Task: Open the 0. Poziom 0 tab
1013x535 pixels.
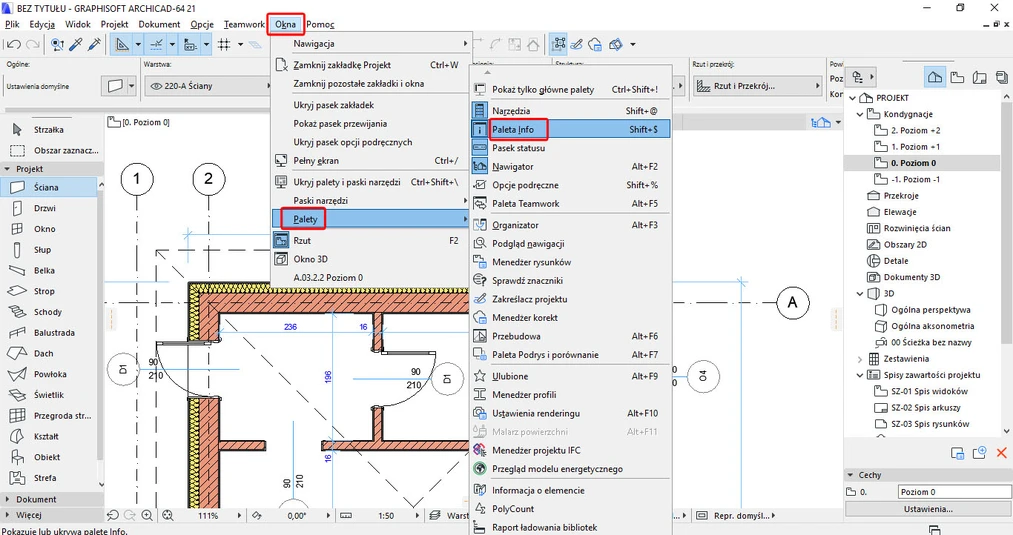Action: (139, 122)
